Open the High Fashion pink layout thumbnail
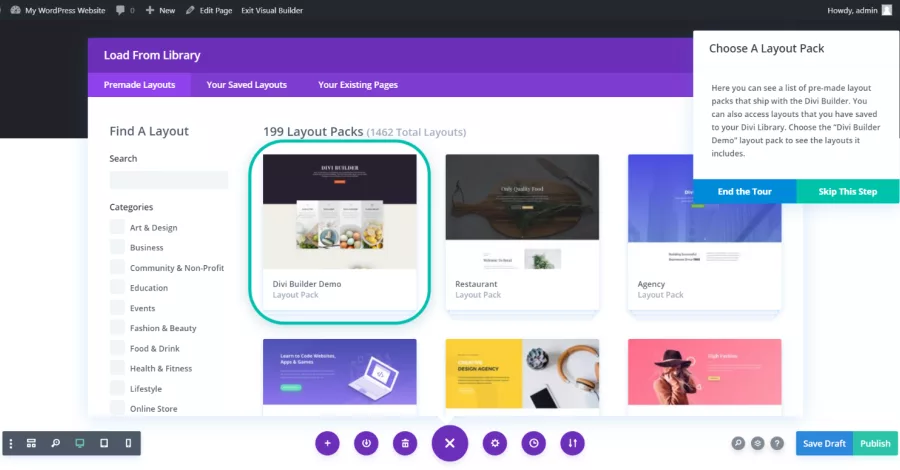 (704, 373)
